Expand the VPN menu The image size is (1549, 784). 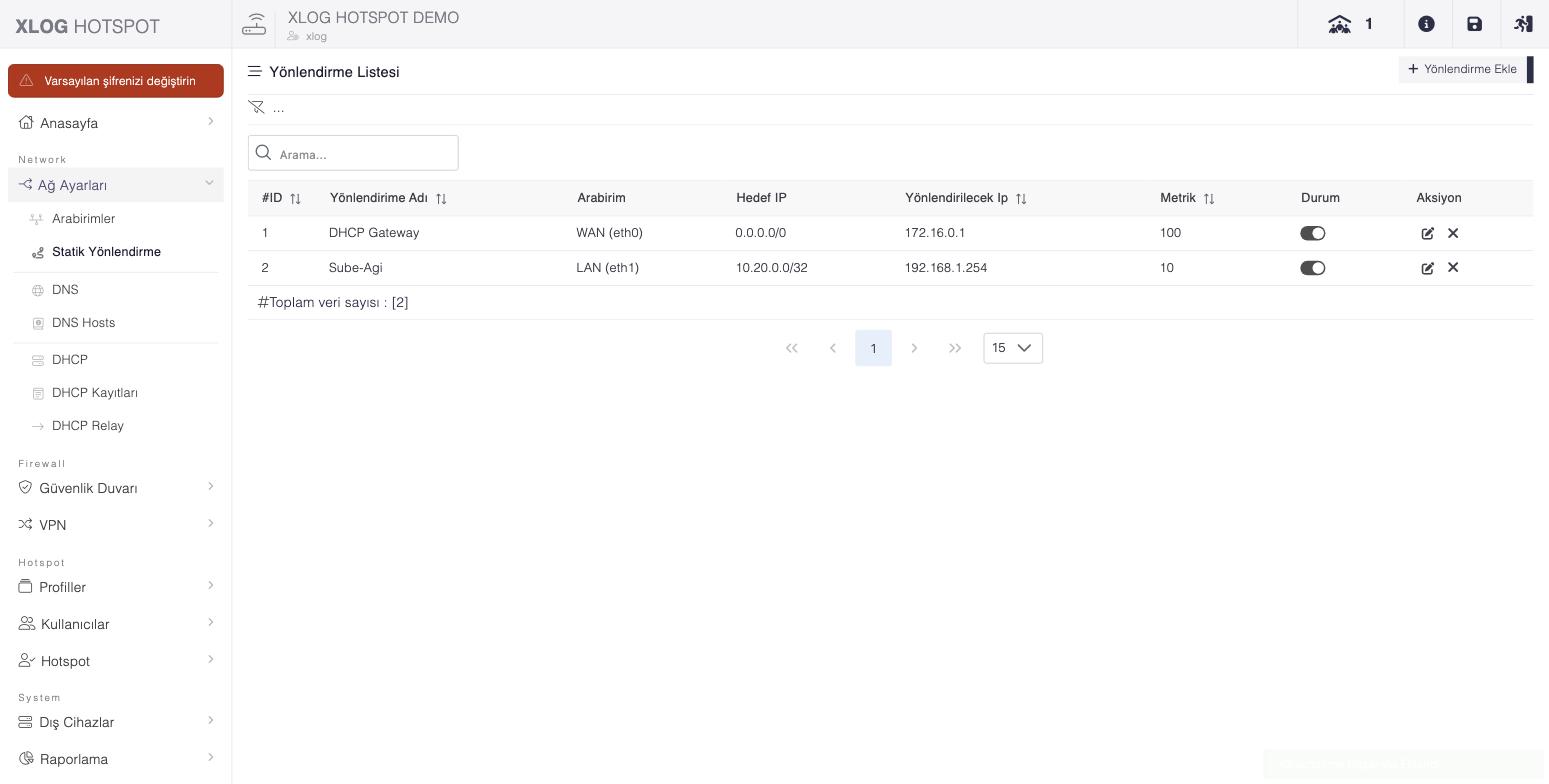(116, 525)
